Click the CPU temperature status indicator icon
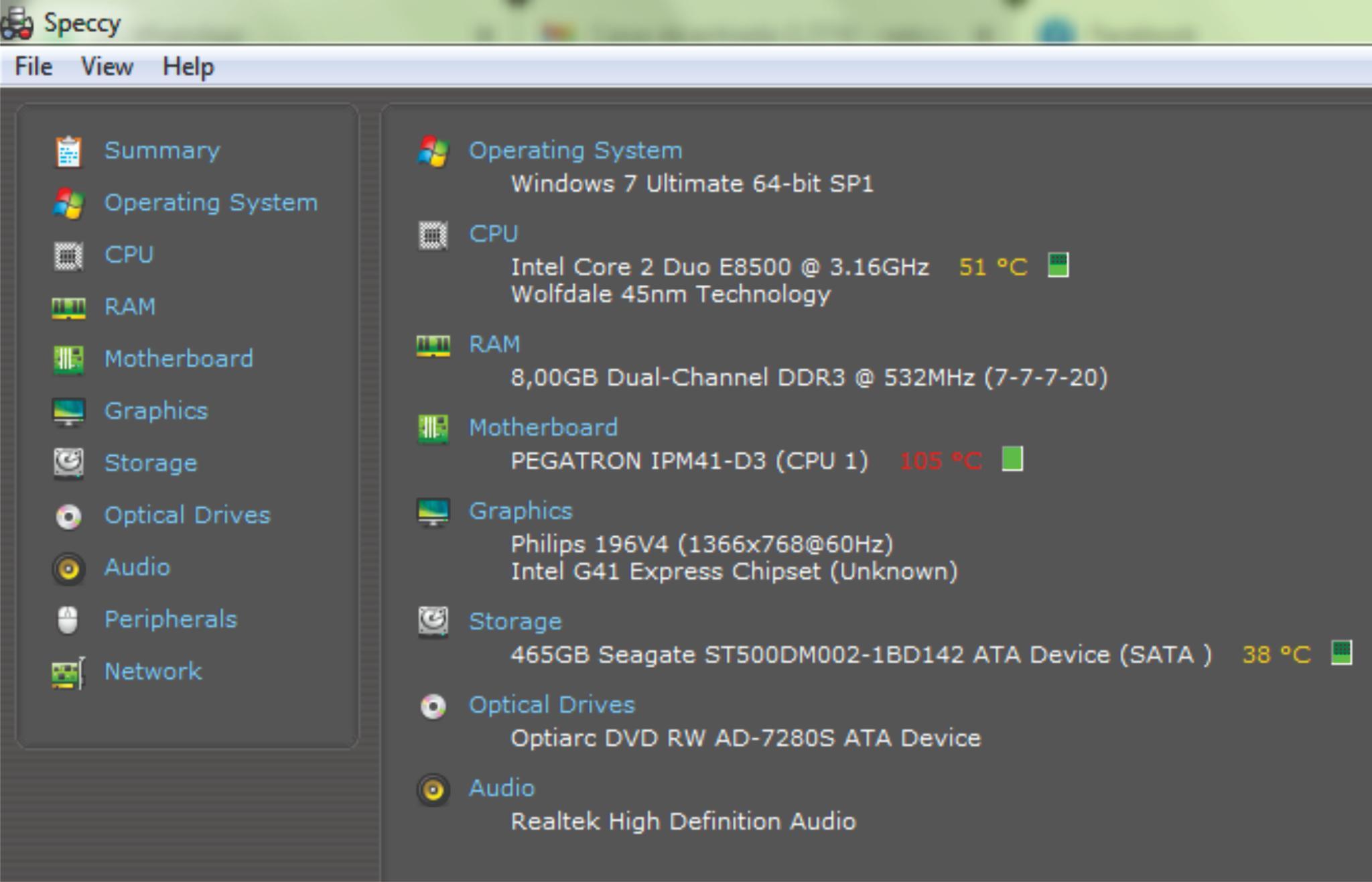Viewport: 1372px width, 882px height. tap(1058, 265)
